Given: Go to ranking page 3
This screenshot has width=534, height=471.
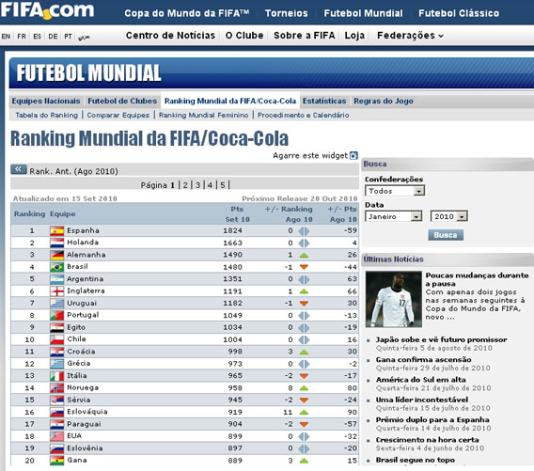Looking at the screenshot, I should click(198, 185).
